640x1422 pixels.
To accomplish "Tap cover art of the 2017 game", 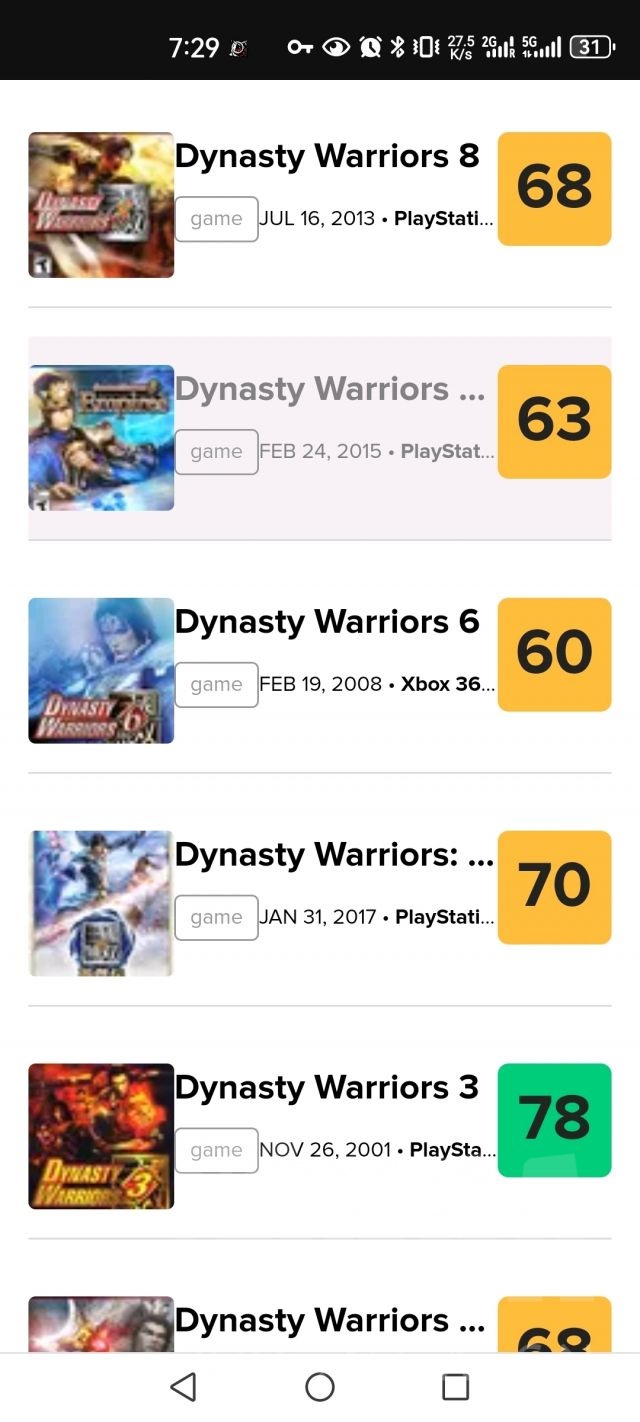I will (101, 904).
